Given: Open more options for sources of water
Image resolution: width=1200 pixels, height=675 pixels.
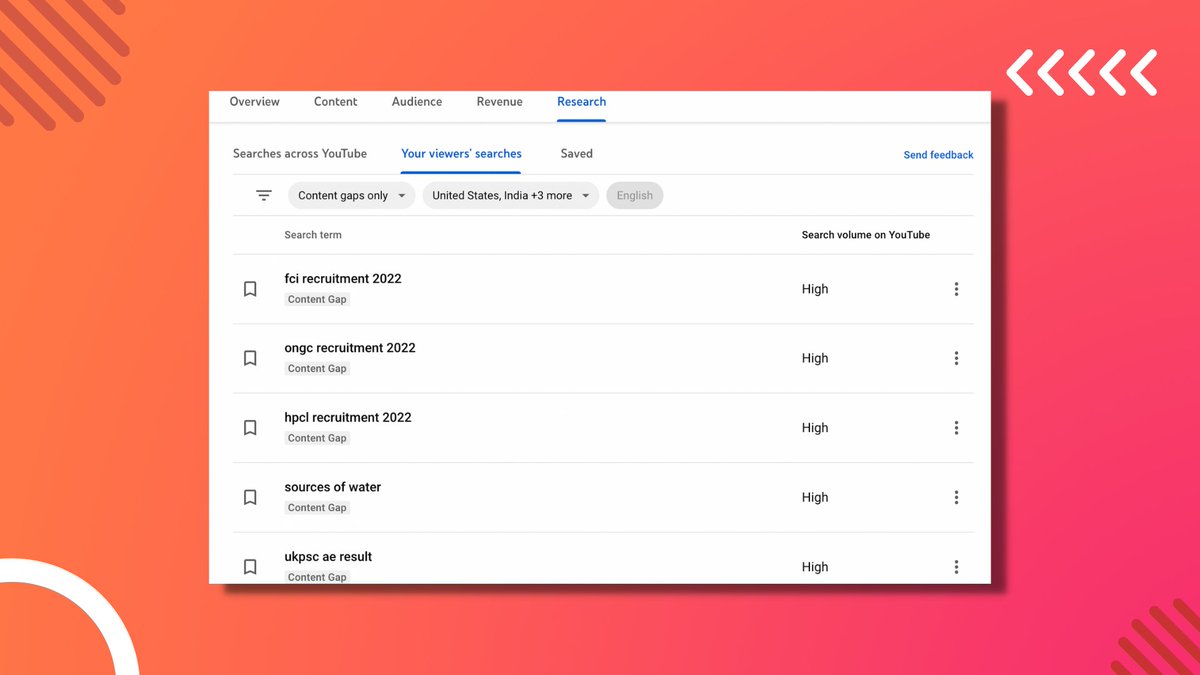Looking at the screenshot, I should click(x=956, y=497).
